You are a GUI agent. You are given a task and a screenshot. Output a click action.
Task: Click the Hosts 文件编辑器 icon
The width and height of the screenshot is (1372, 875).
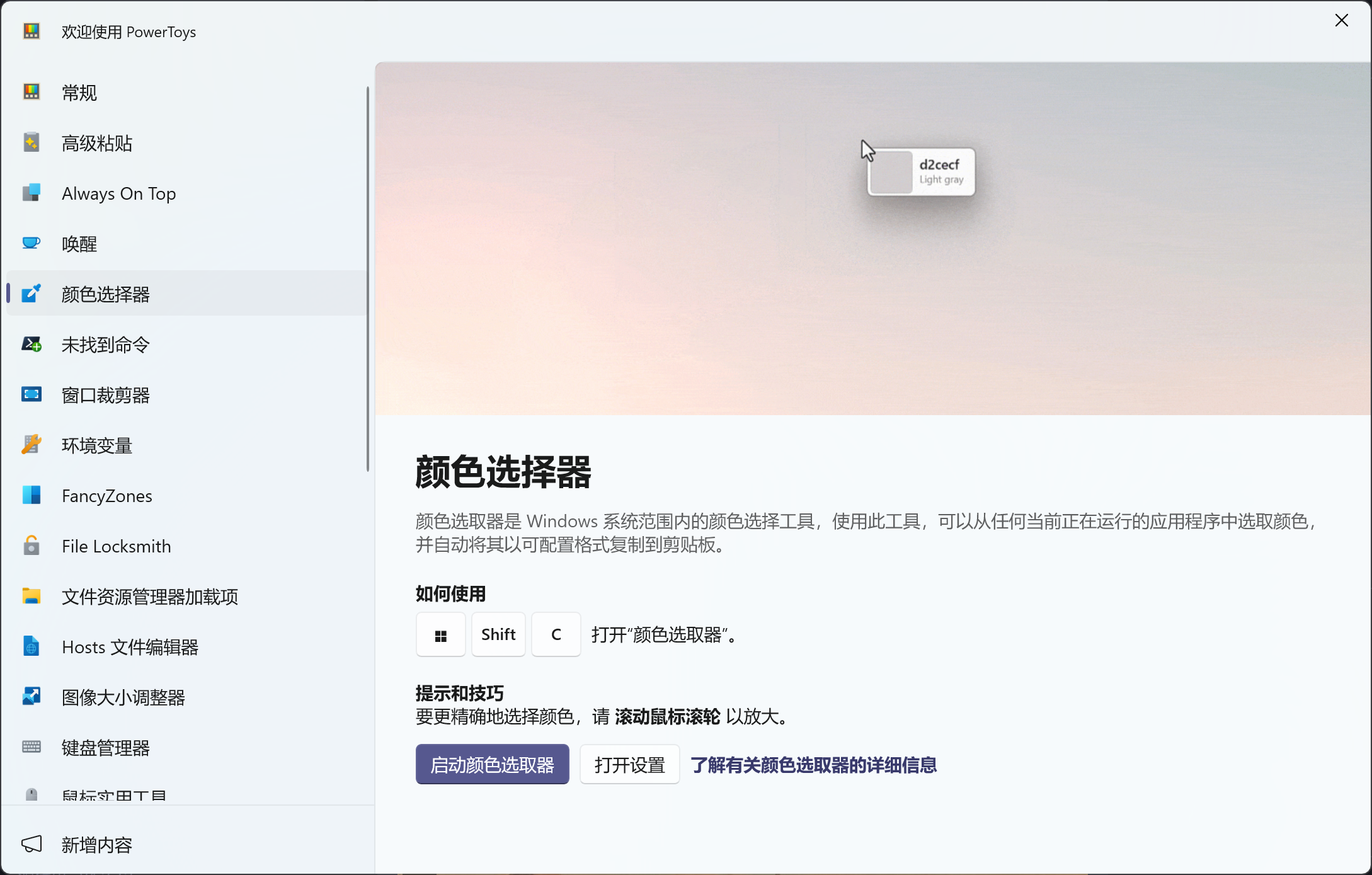click(x=31, y=646)
